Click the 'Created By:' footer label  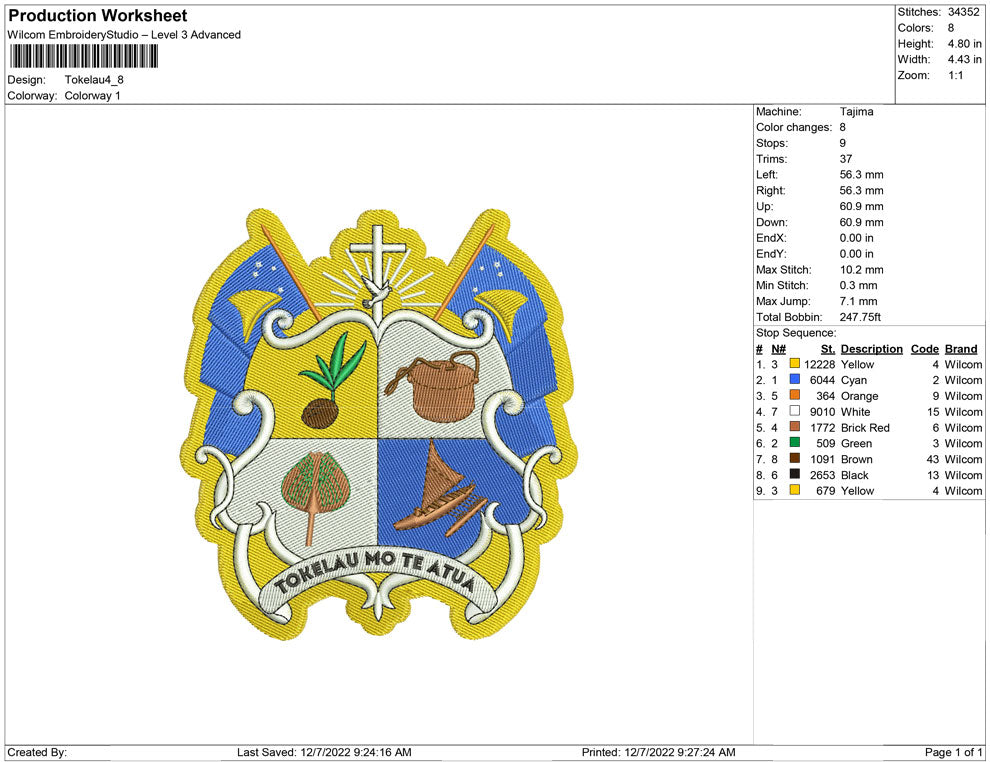(37, 752)
